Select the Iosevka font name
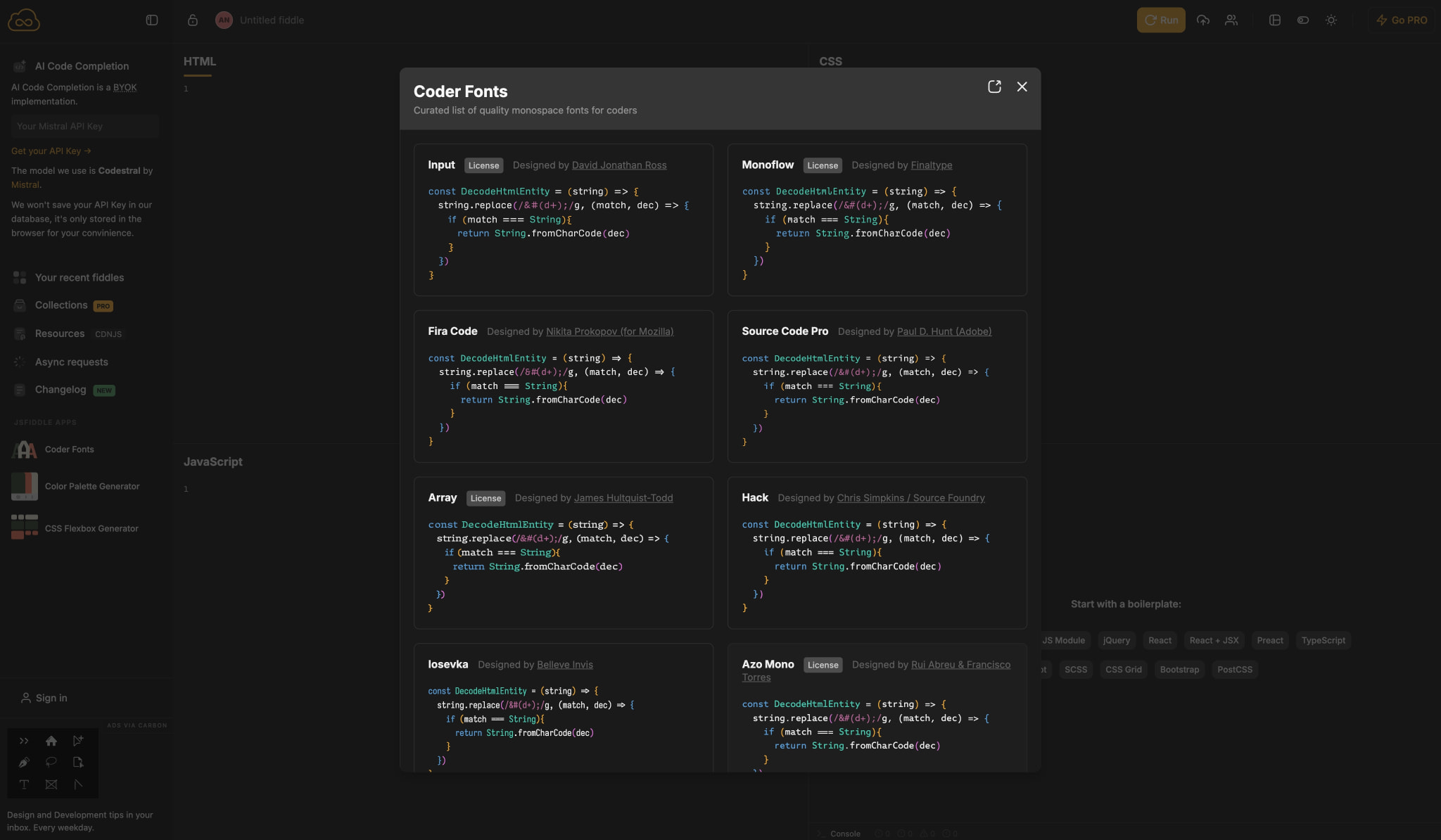Image resolution: width=1441 pixels, height=840 pixels. coord(448,665)
